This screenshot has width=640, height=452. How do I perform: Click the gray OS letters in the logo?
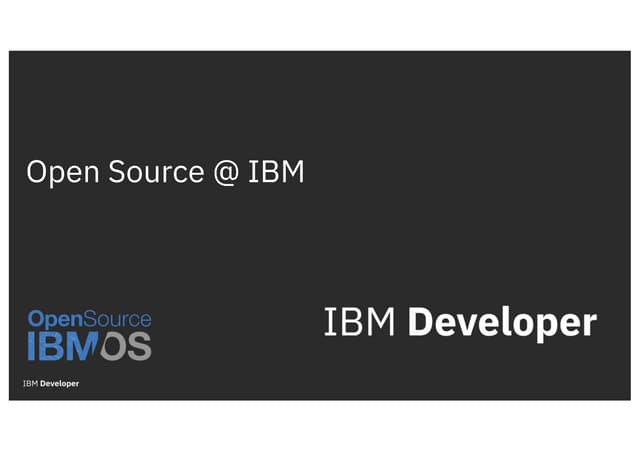click(x=126, y=346)
